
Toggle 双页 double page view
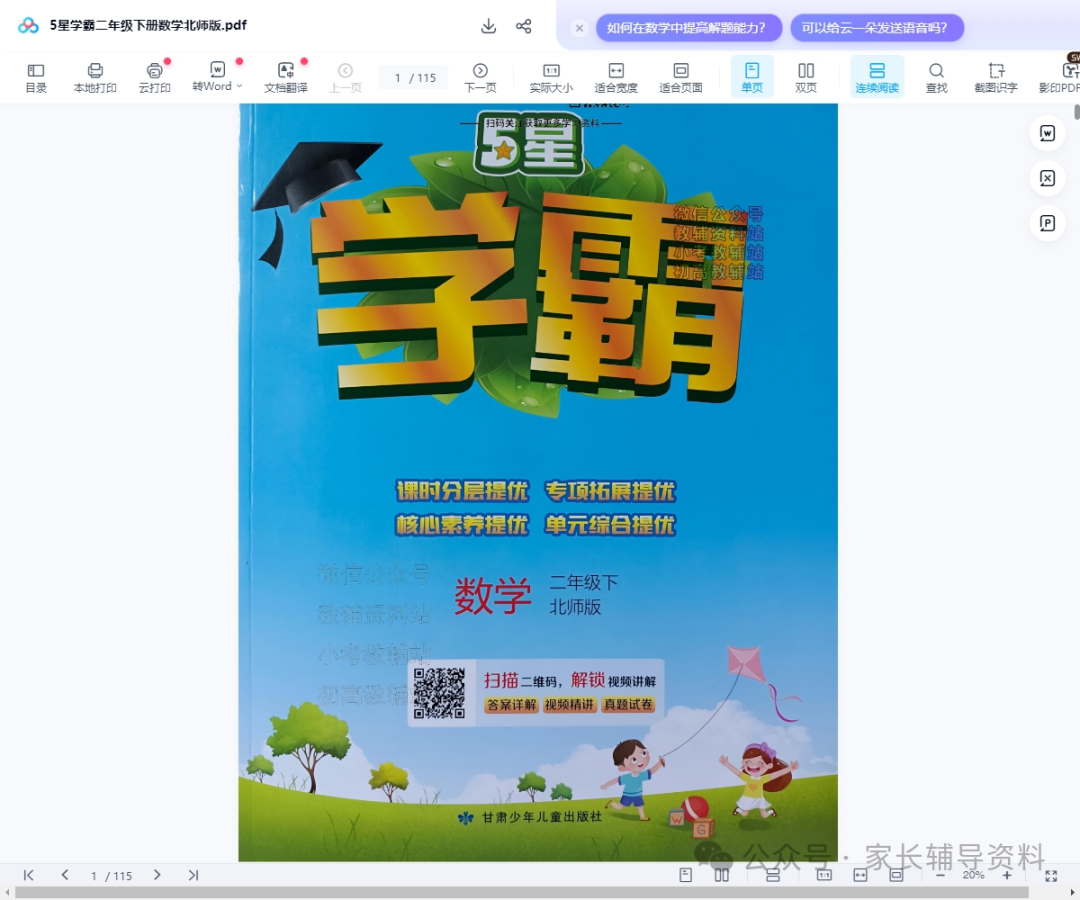pyautogui.click(x=806, y=78)
